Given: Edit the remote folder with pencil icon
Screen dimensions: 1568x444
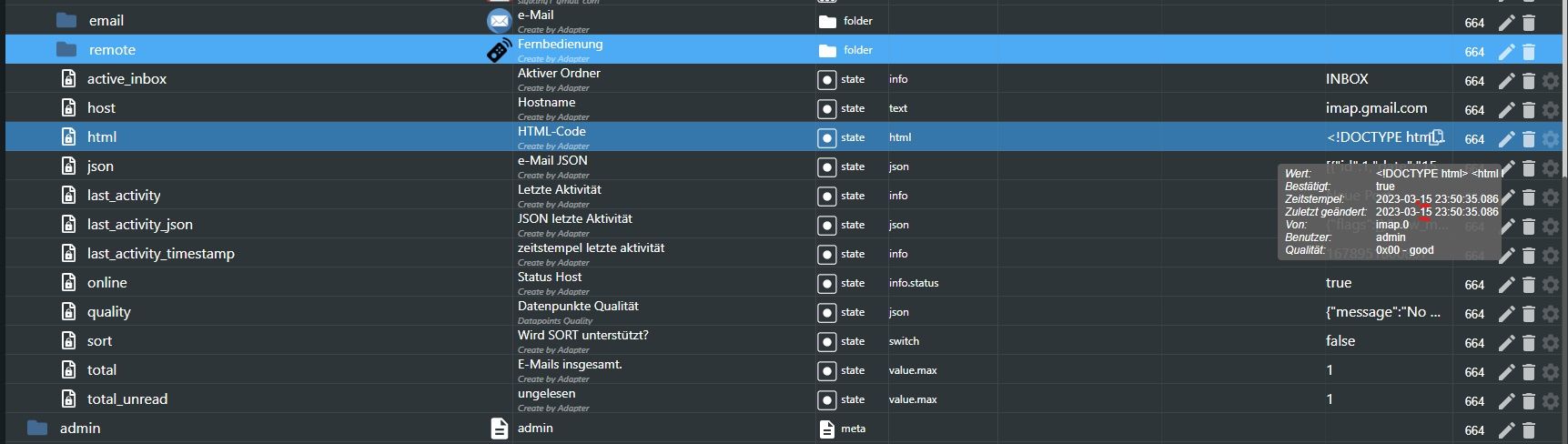Looking at the screenshot, I should pos(1507,52).
